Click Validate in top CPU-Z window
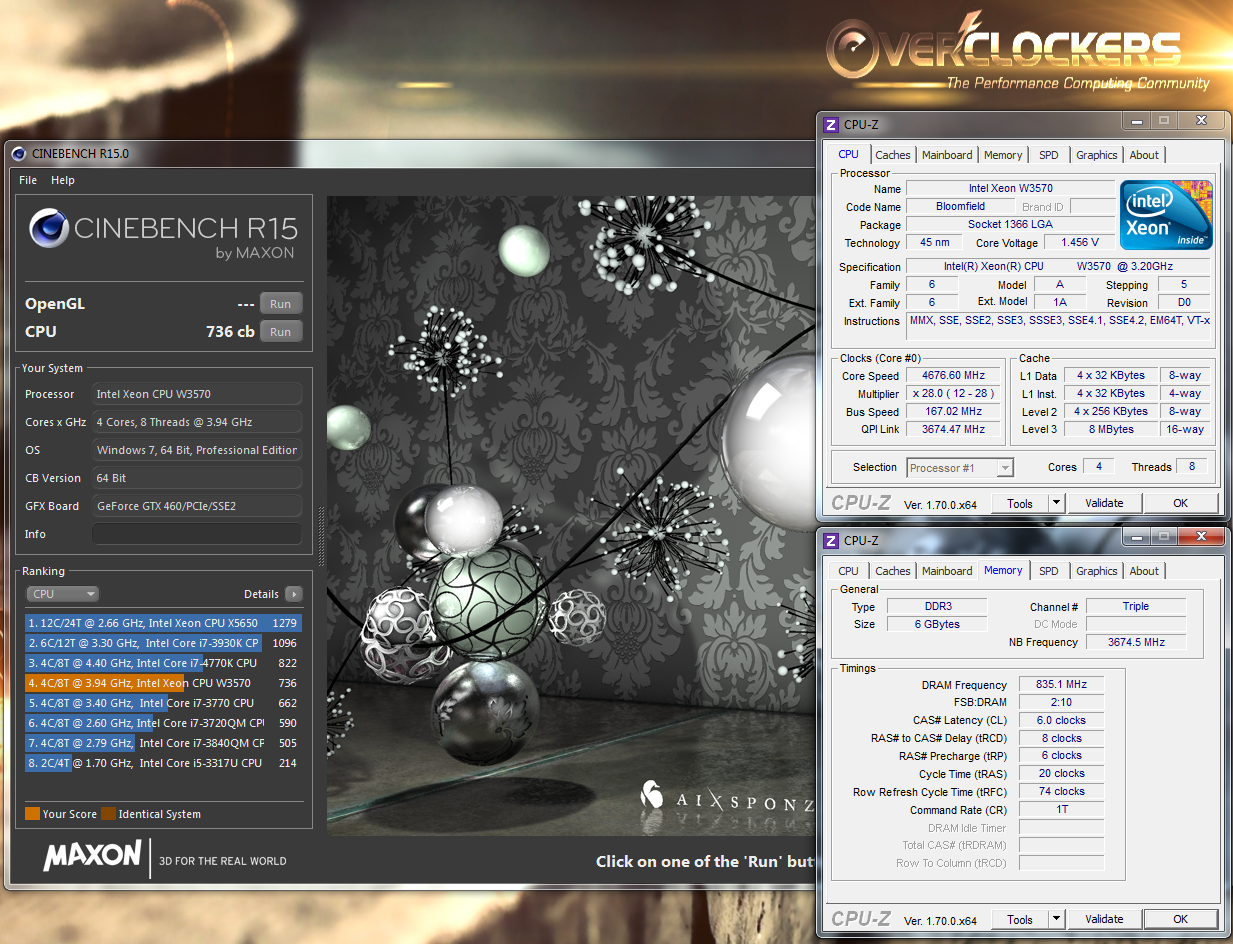This screenshot has height=944, width=1233. click(1104, 503)
